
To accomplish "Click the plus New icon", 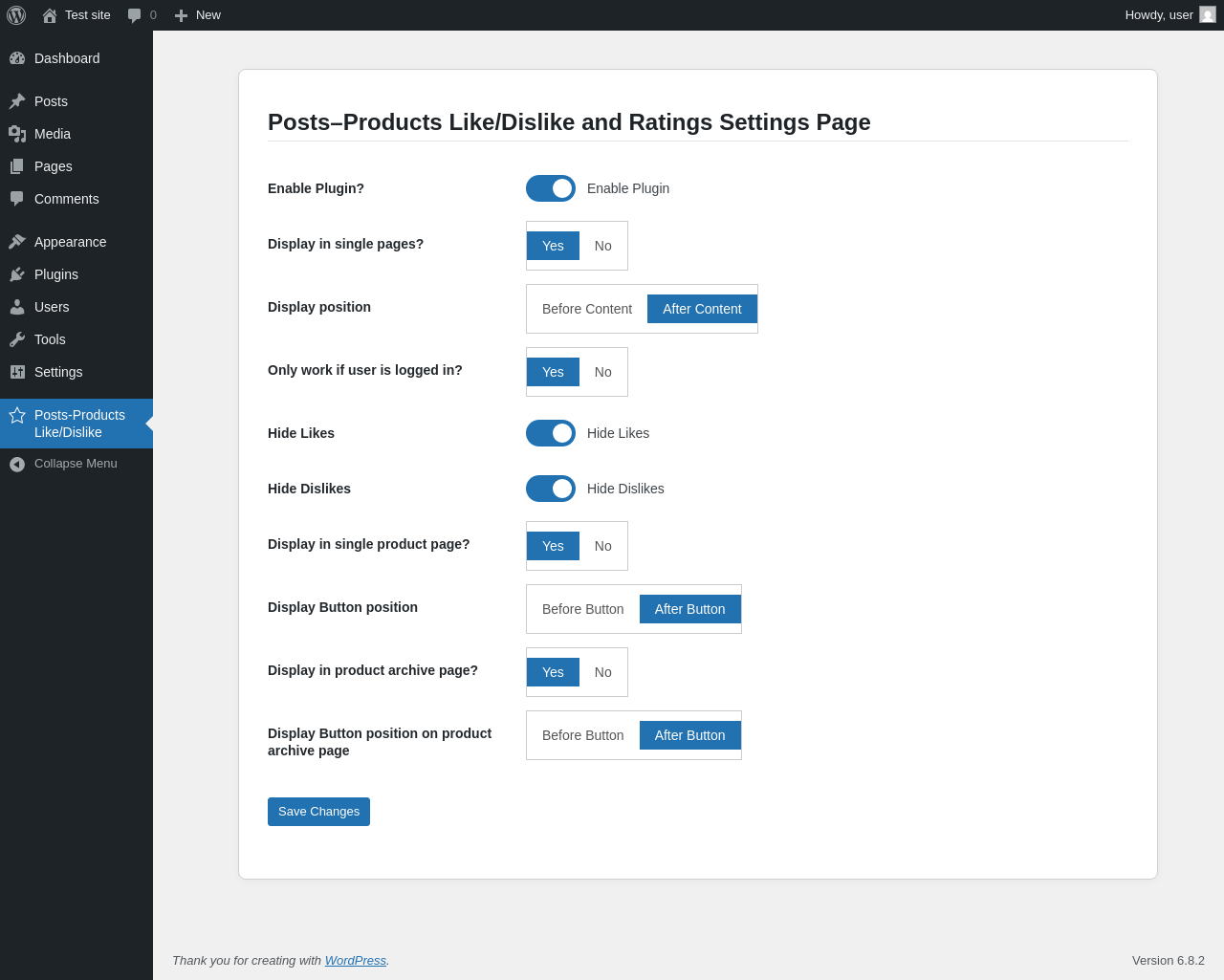I will click(181, 15).
